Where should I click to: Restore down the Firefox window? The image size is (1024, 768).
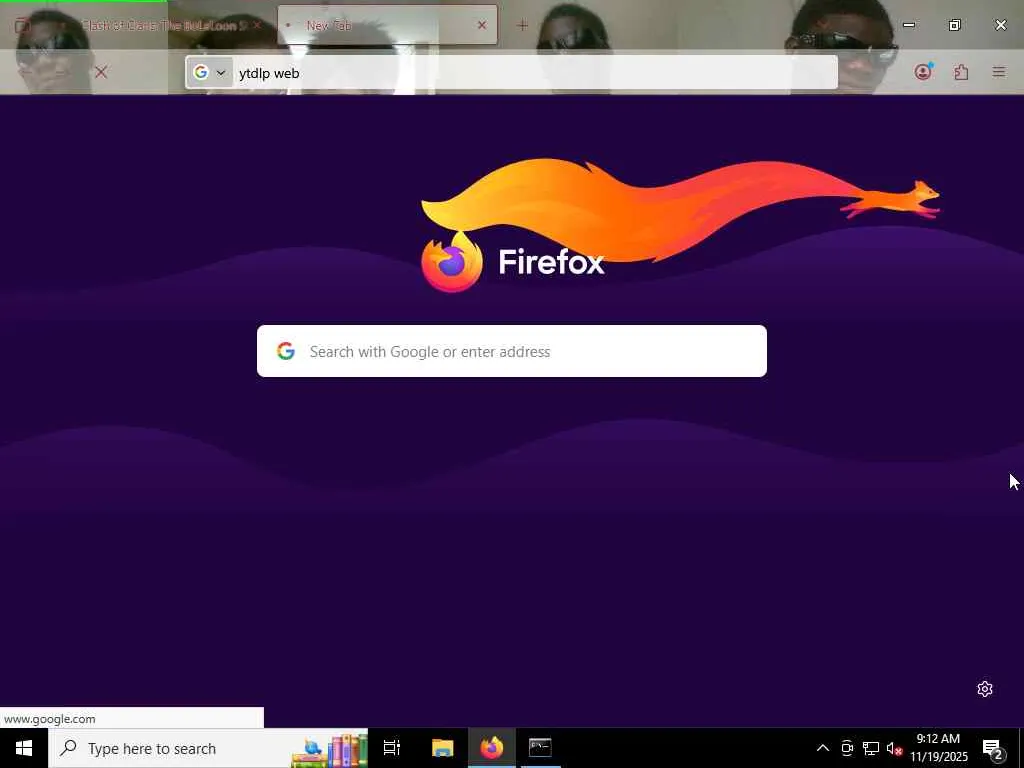(954, 25)
